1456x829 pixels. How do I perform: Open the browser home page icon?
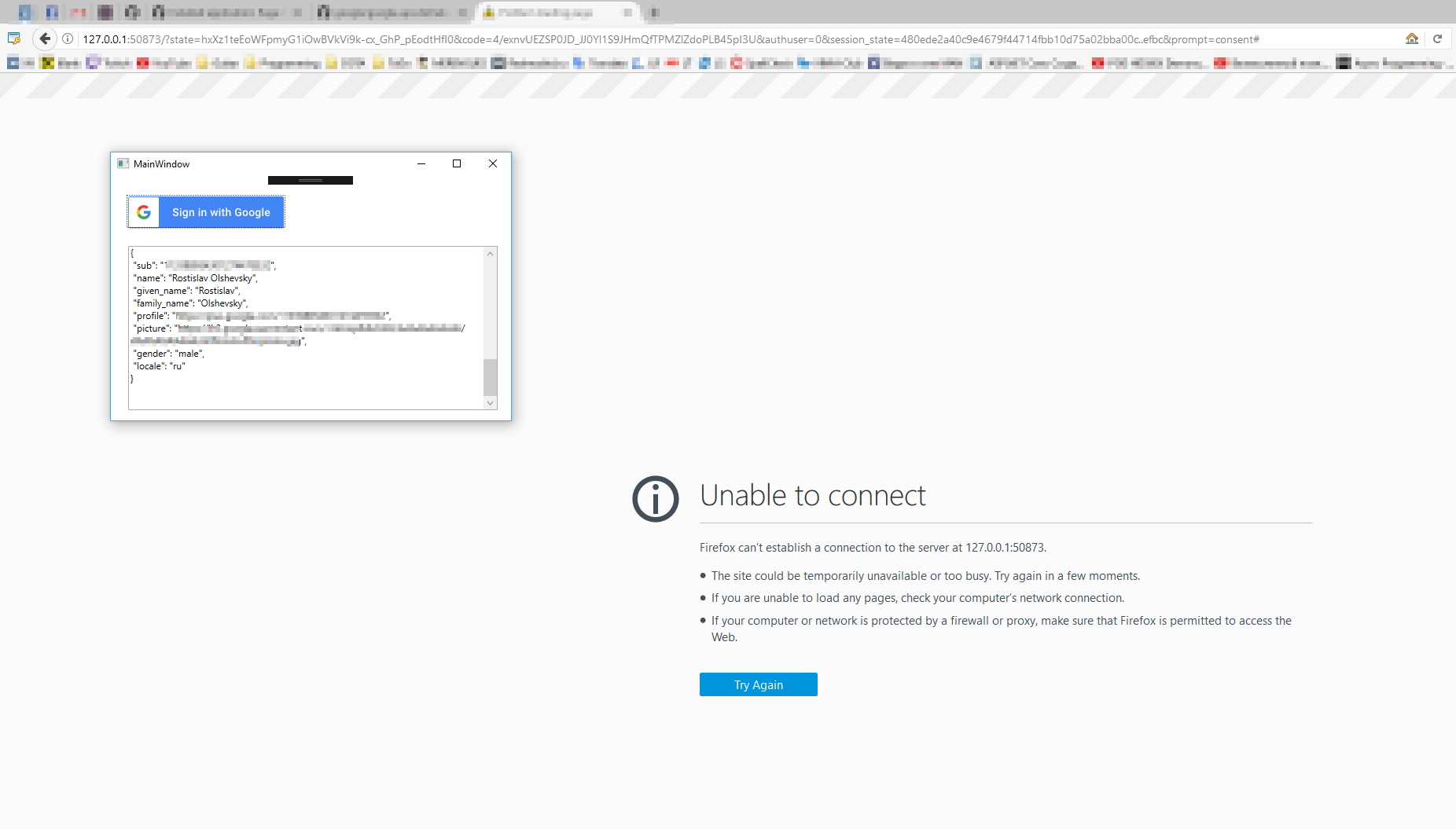pyautogui.click(x=1412, y=39)
